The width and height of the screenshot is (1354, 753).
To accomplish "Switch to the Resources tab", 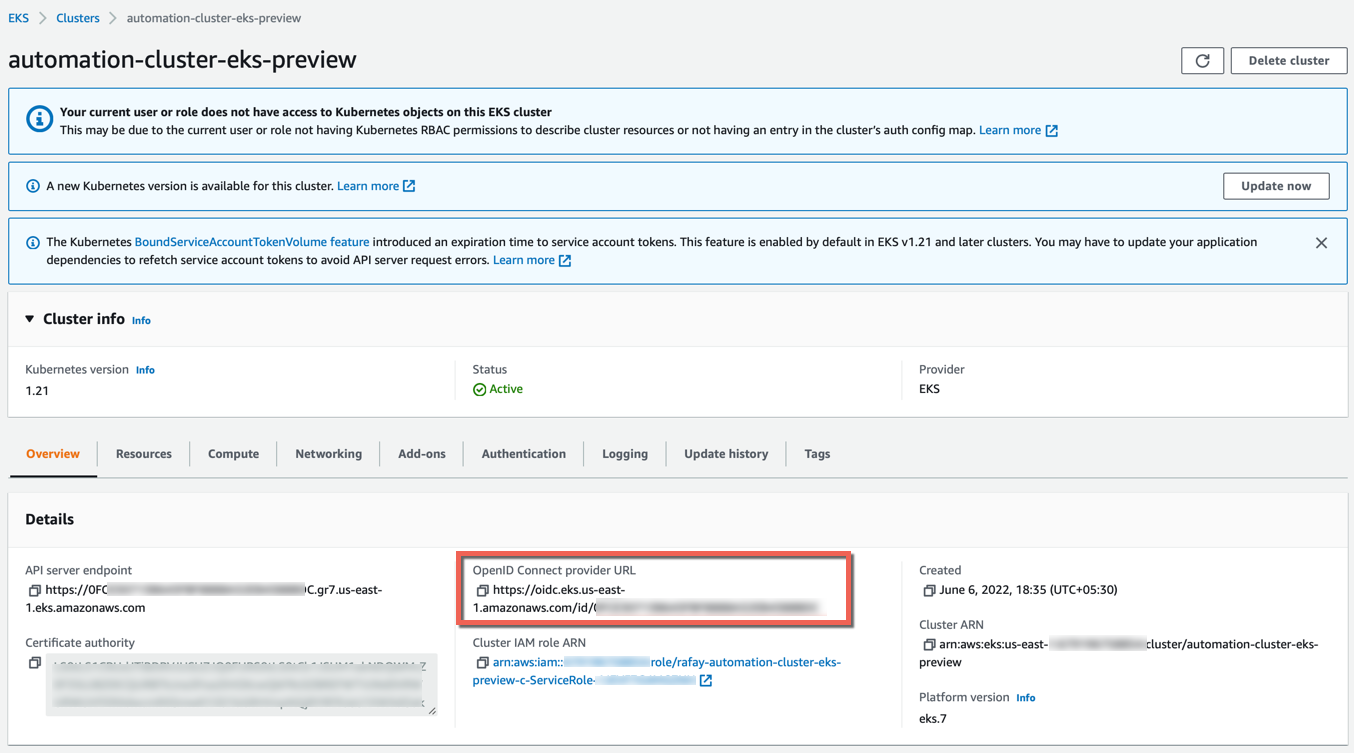I will (x=144, y=454).
